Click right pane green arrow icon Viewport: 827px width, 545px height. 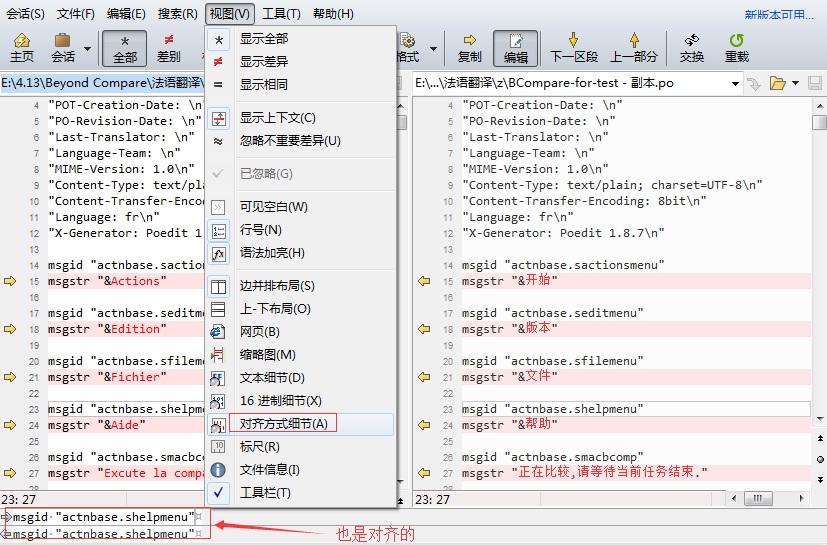[754, 84]
